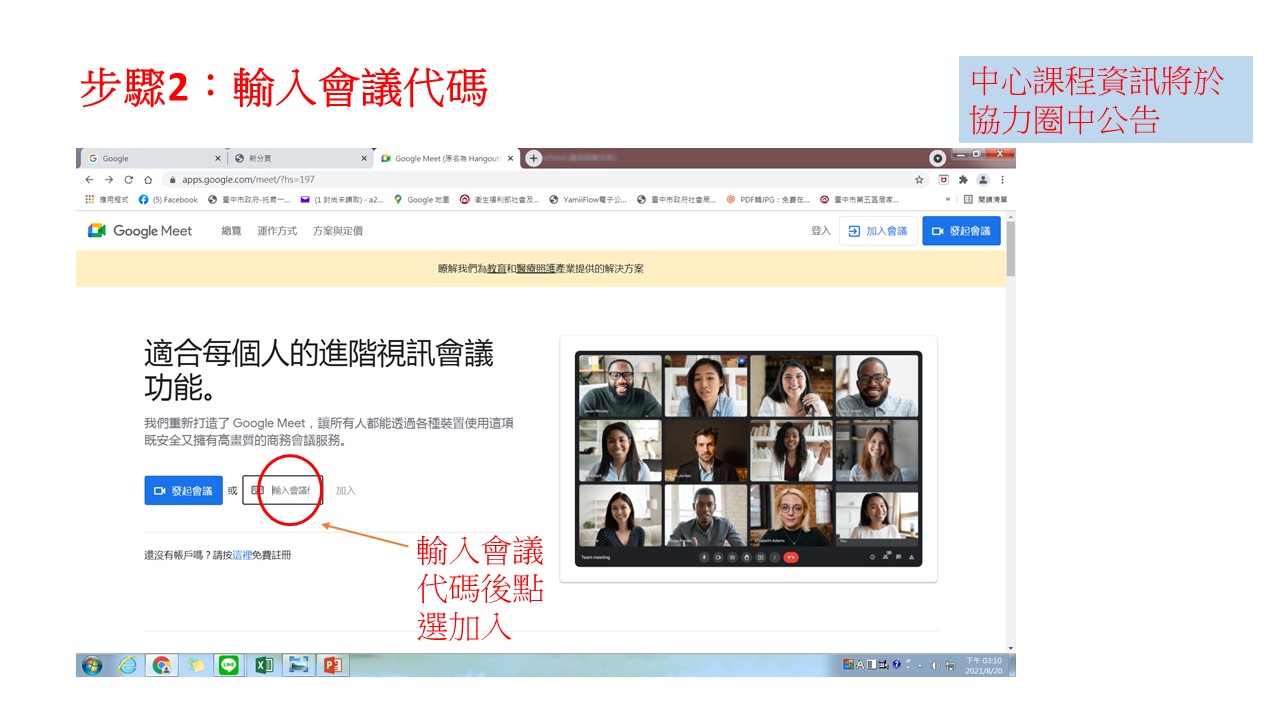
Task: Open PowerPoint from the taskbar
Action: pos(332,665)
